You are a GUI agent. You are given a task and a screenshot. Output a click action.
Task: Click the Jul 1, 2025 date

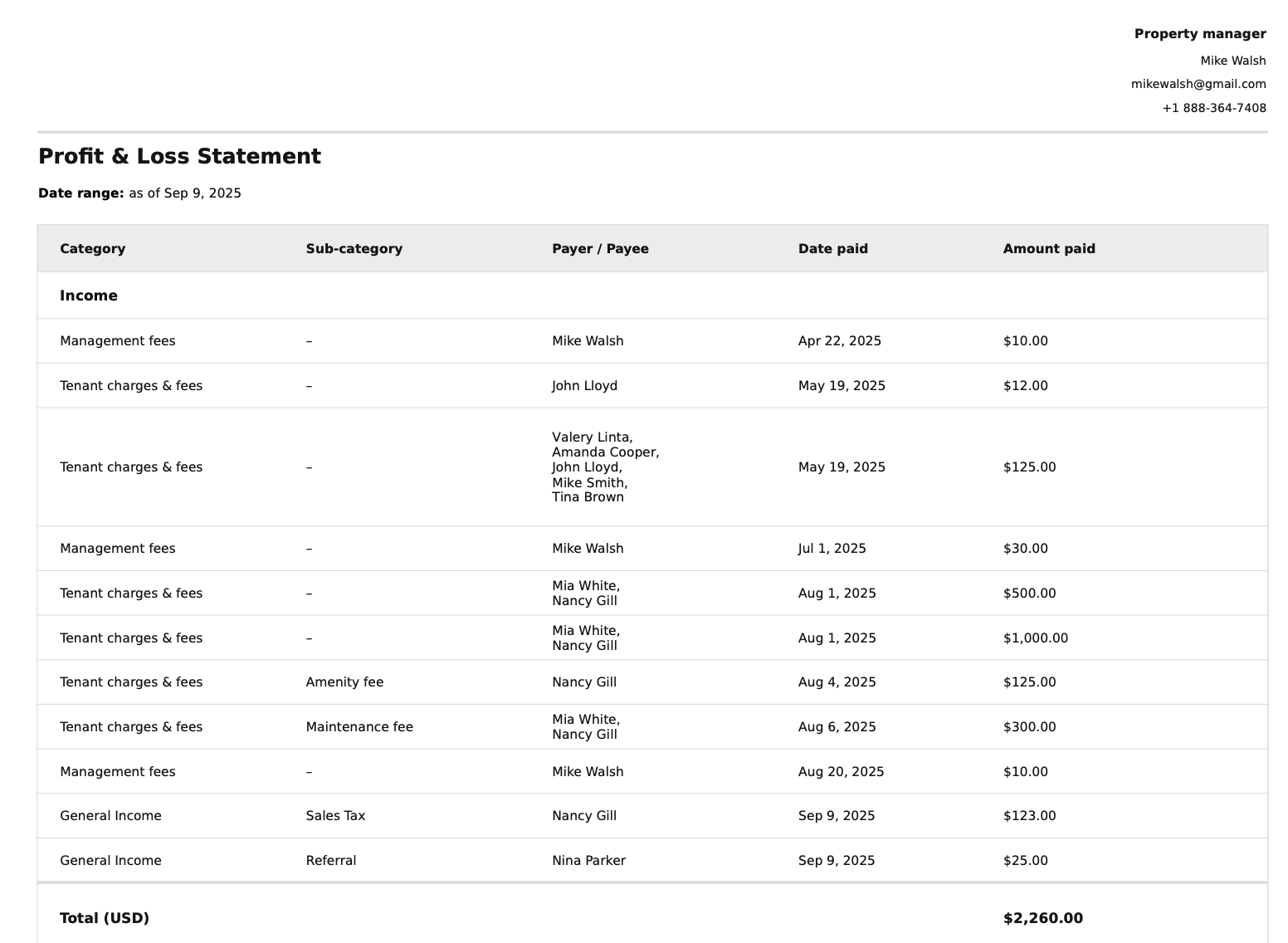pos(832,549)
